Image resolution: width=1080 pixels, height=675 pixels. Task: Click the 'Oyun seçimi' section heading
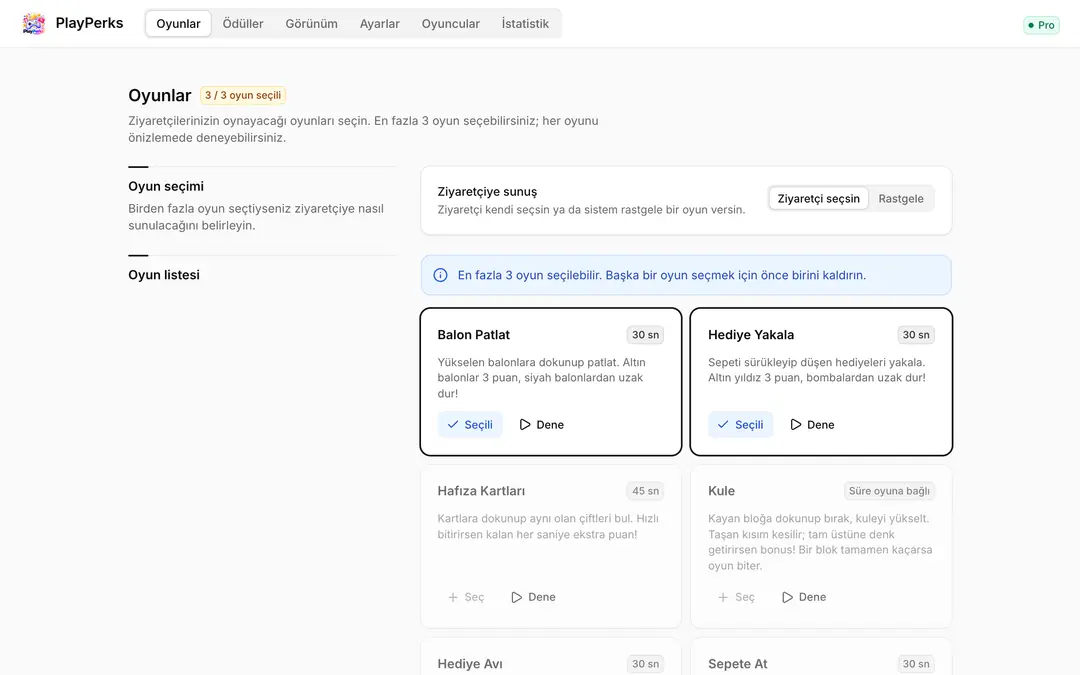click(166, 186)
